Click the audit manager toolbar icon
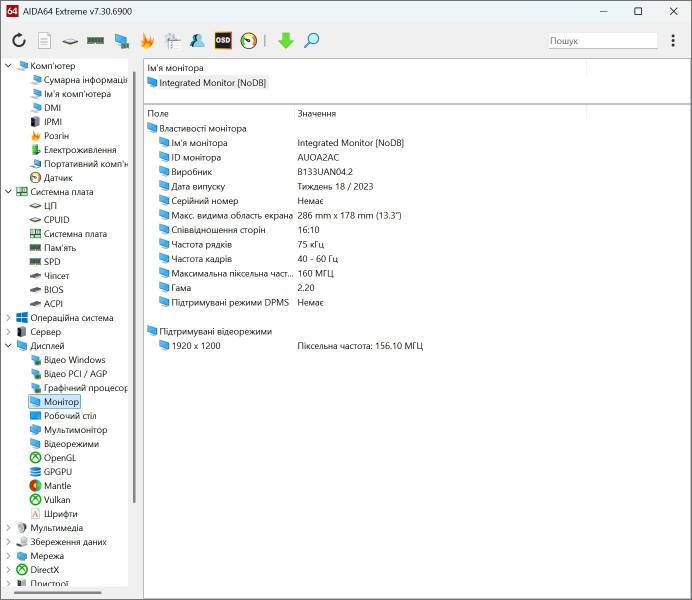The height and width of the screenshot is (600, 692). click(173, 41)
